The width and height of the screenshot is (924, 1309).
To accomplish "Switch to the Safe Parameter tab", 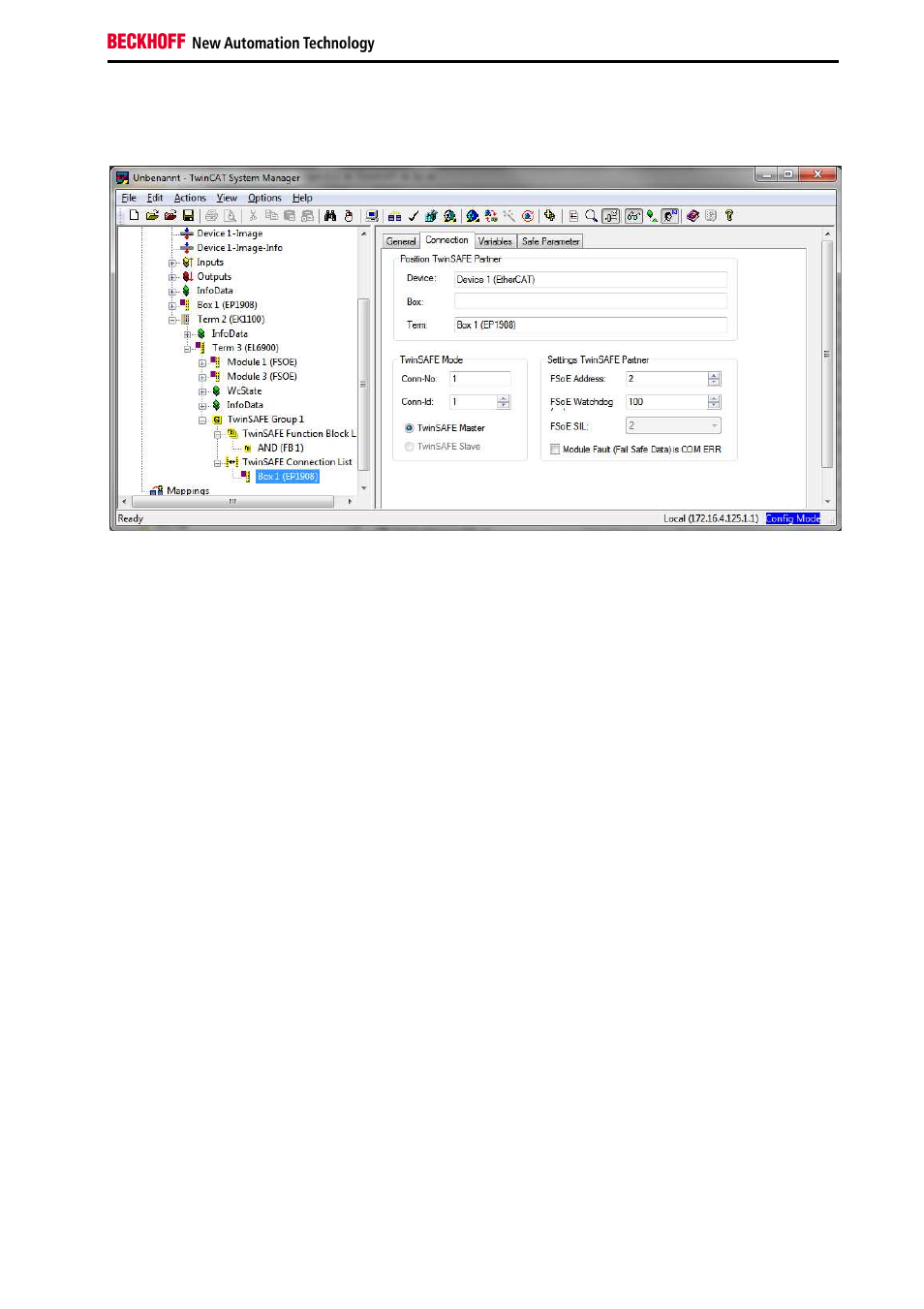I will tap(550, 242).
